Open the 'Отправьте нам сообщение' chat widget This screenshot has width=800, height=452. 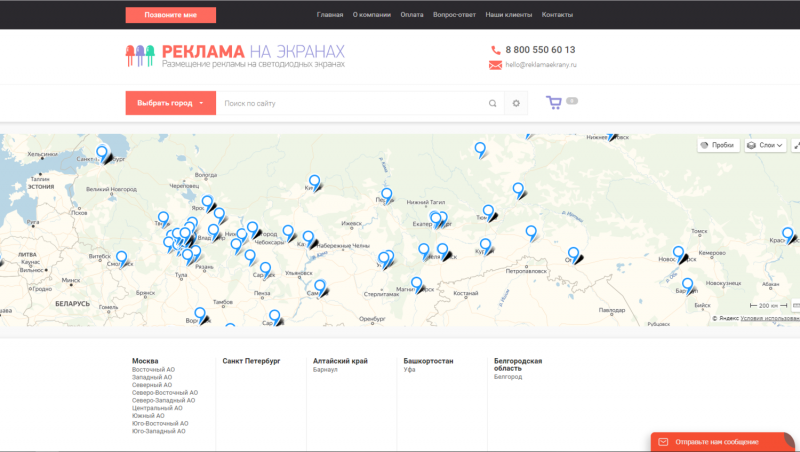pos(723,442)
